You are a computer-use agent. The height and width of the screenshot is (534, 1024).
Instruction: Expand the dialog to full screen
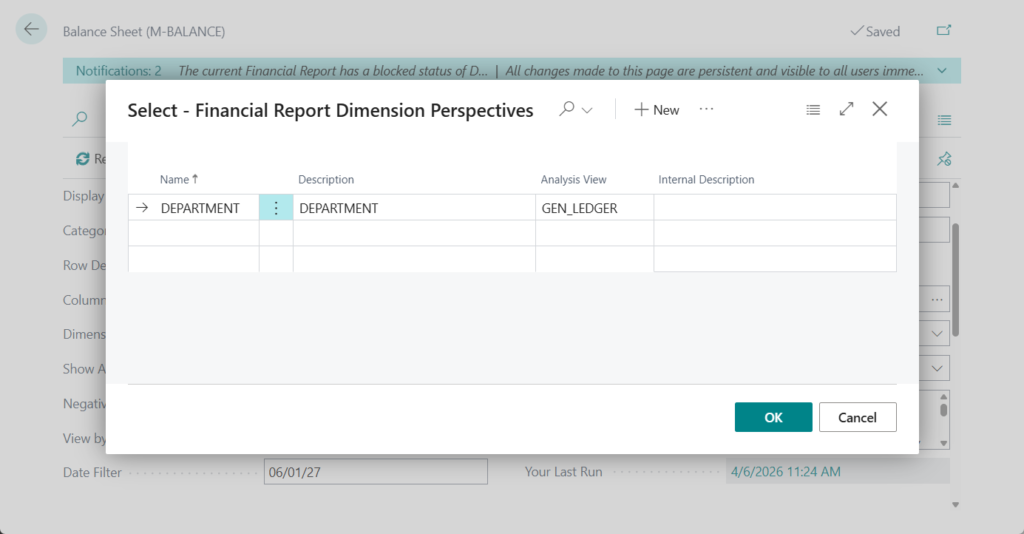(x=847, y=109)
